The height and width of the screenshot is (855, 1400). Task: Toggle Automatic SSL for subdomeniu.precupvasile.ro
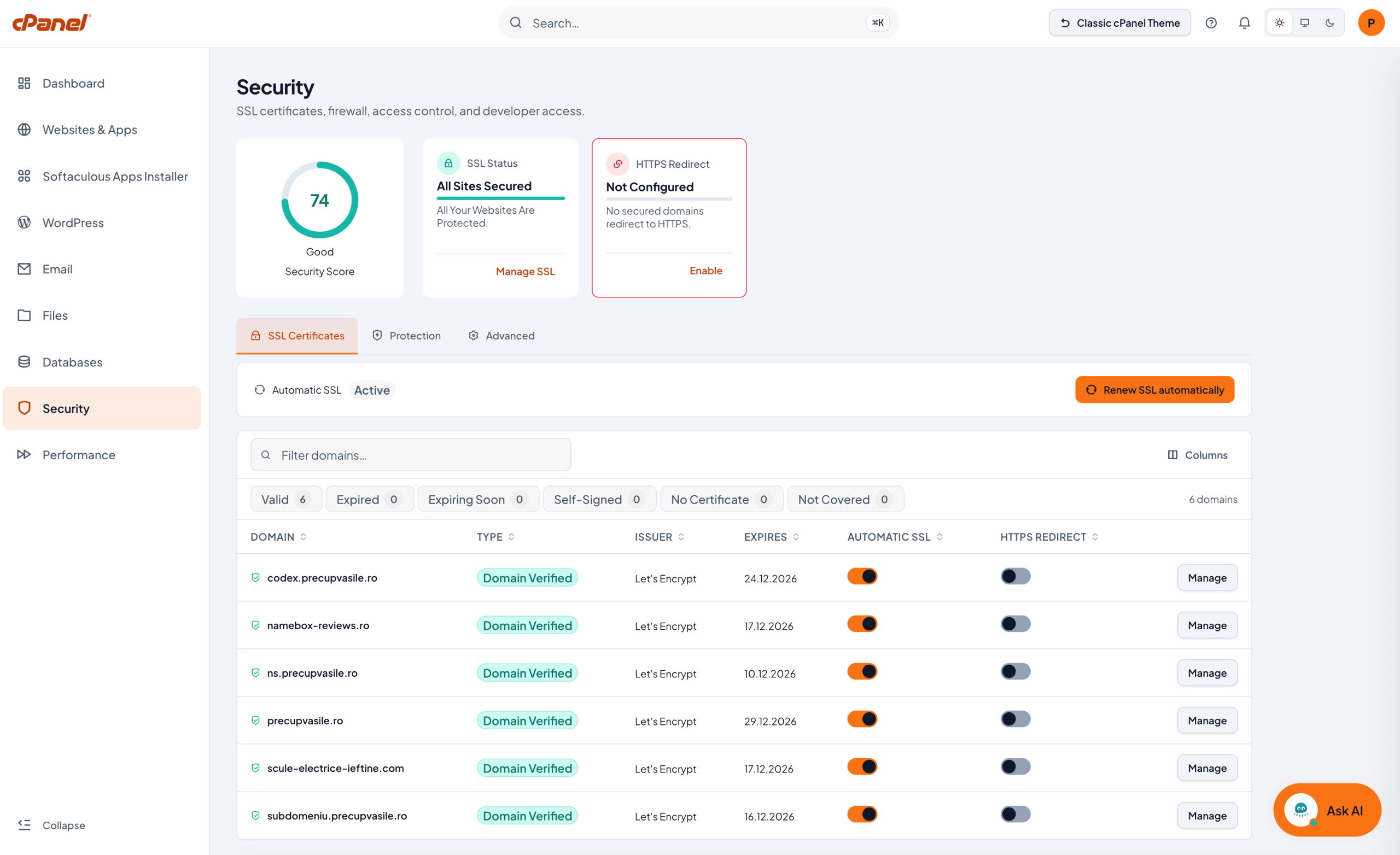click(862, 814)
